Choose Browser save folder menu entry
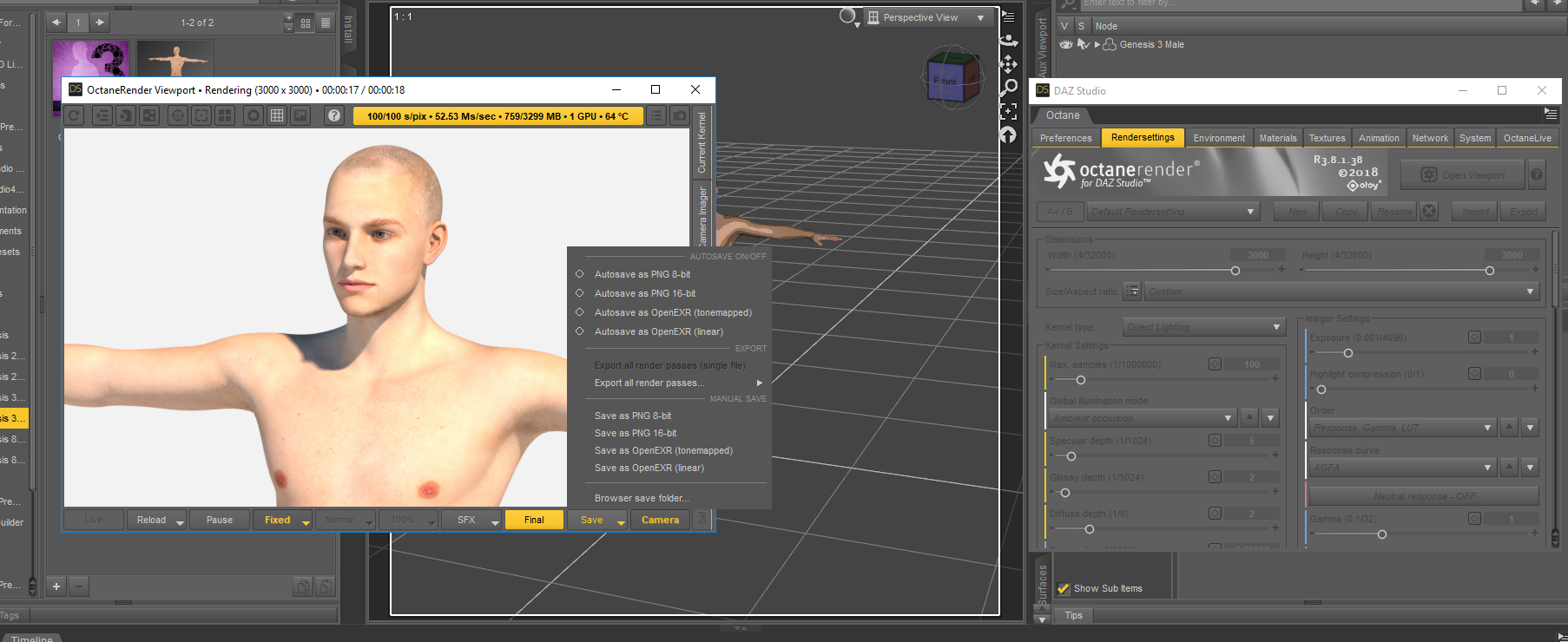The image size is (1568, 642). click(x=642, y=498)
